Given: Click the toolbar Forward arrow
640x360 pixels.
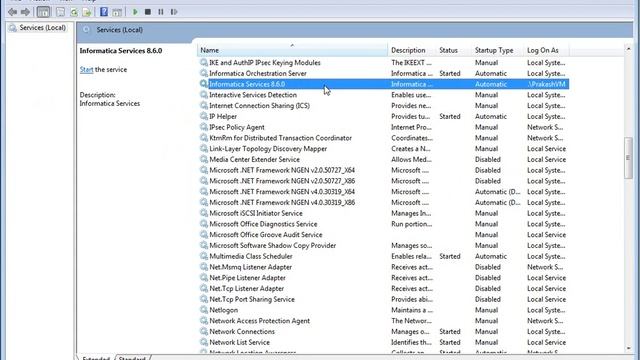Looking at the screenshot, I should coord(26,12).
